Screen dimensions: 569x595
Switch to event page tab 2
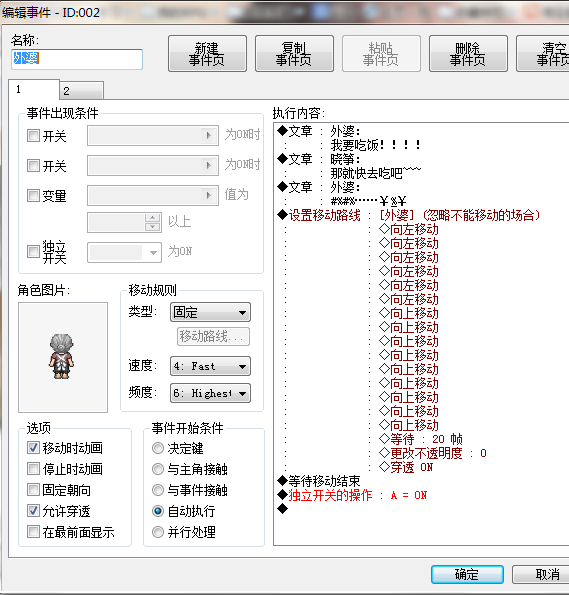(81, 91)
